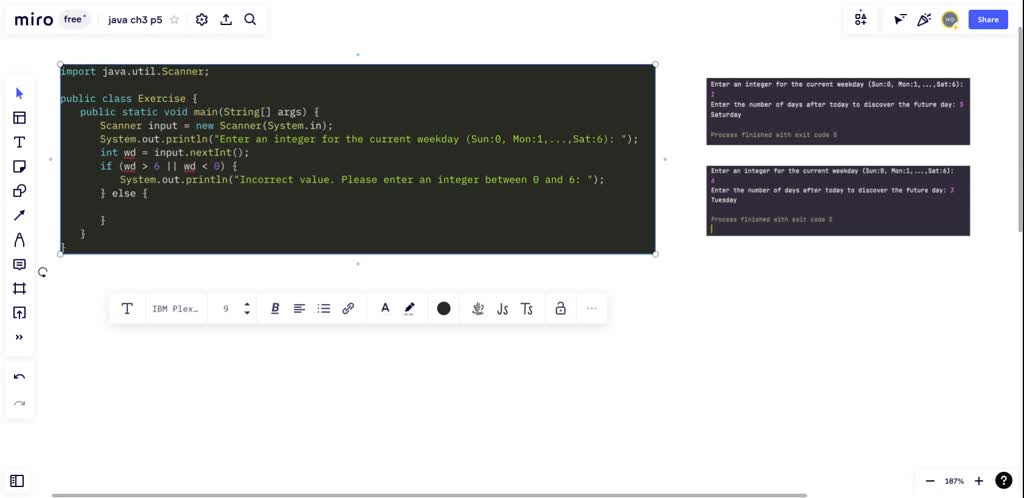
Task: Star the java ch3 p5 board
Action: click(174, 20)
